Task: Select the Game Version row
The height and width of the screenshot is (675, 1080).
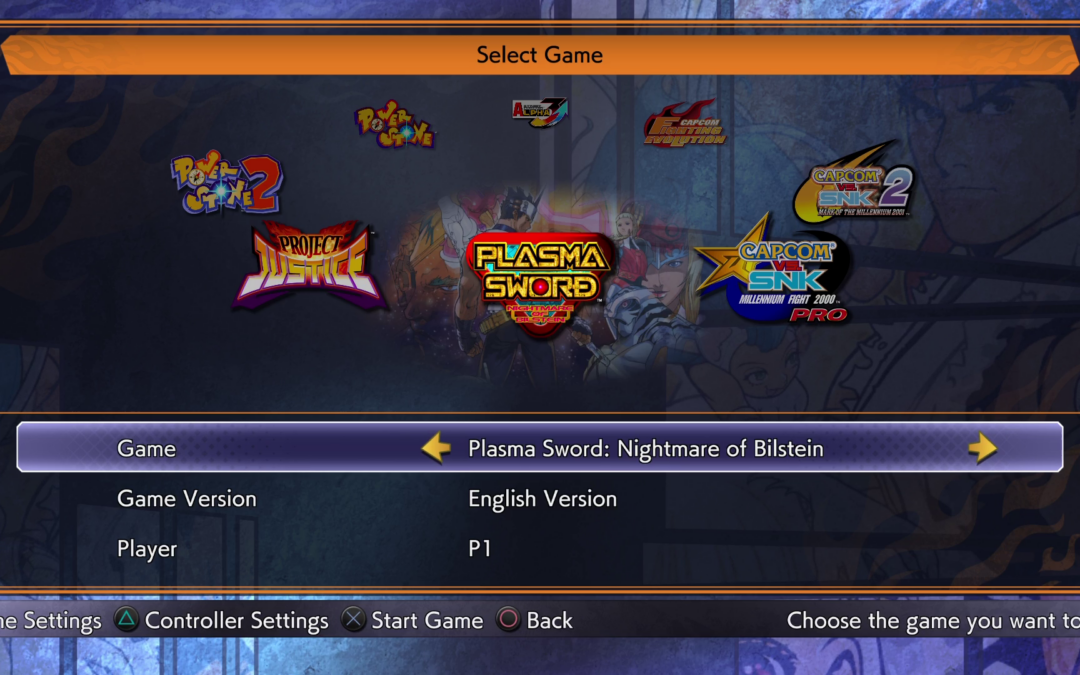Action: click(540, 499)
